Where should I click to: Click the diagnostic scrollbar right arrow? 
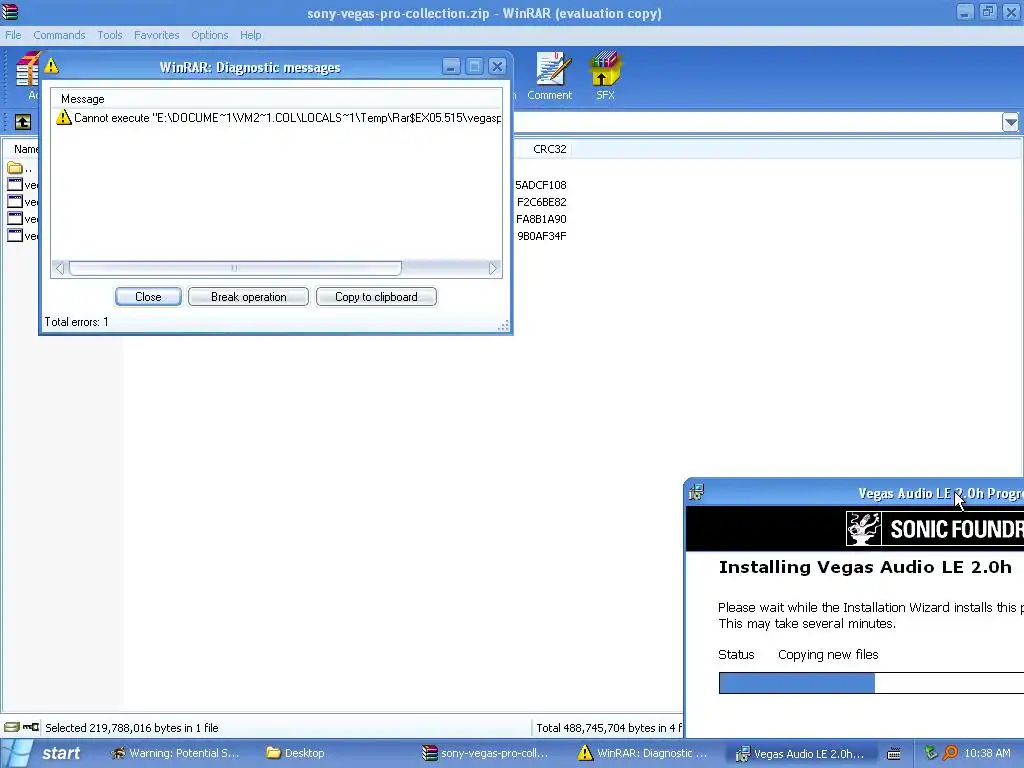[492, 268]
